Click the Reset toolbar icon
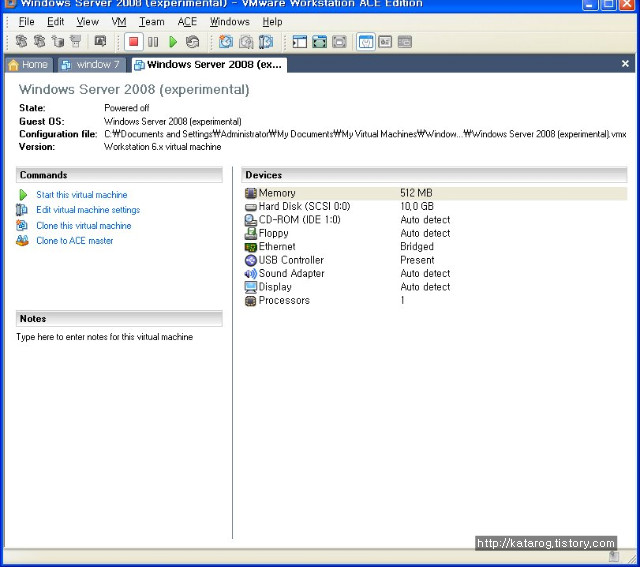This screenshot has width=640, height=567. tap(192, 42)
